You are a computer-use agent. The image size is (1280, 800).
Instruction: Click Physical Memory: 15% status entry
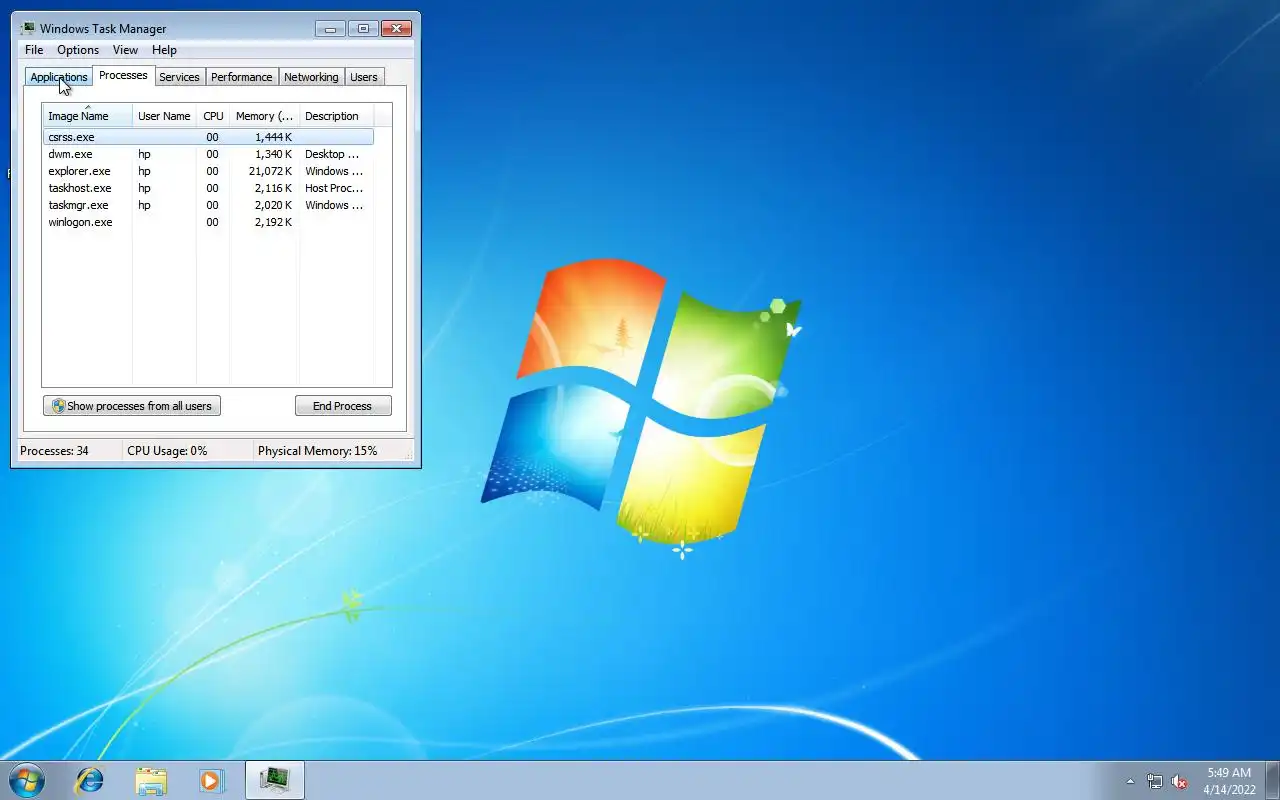point(318,451)
